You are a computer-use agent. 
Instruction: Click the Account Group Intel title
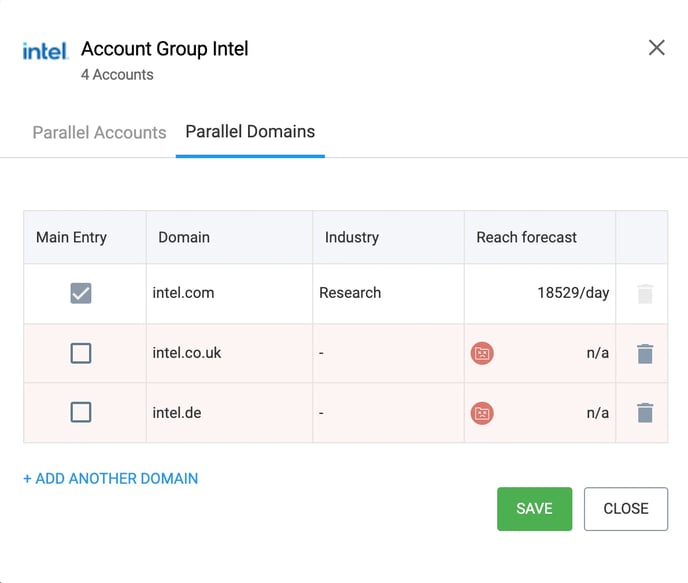click(x=165, y=49)
